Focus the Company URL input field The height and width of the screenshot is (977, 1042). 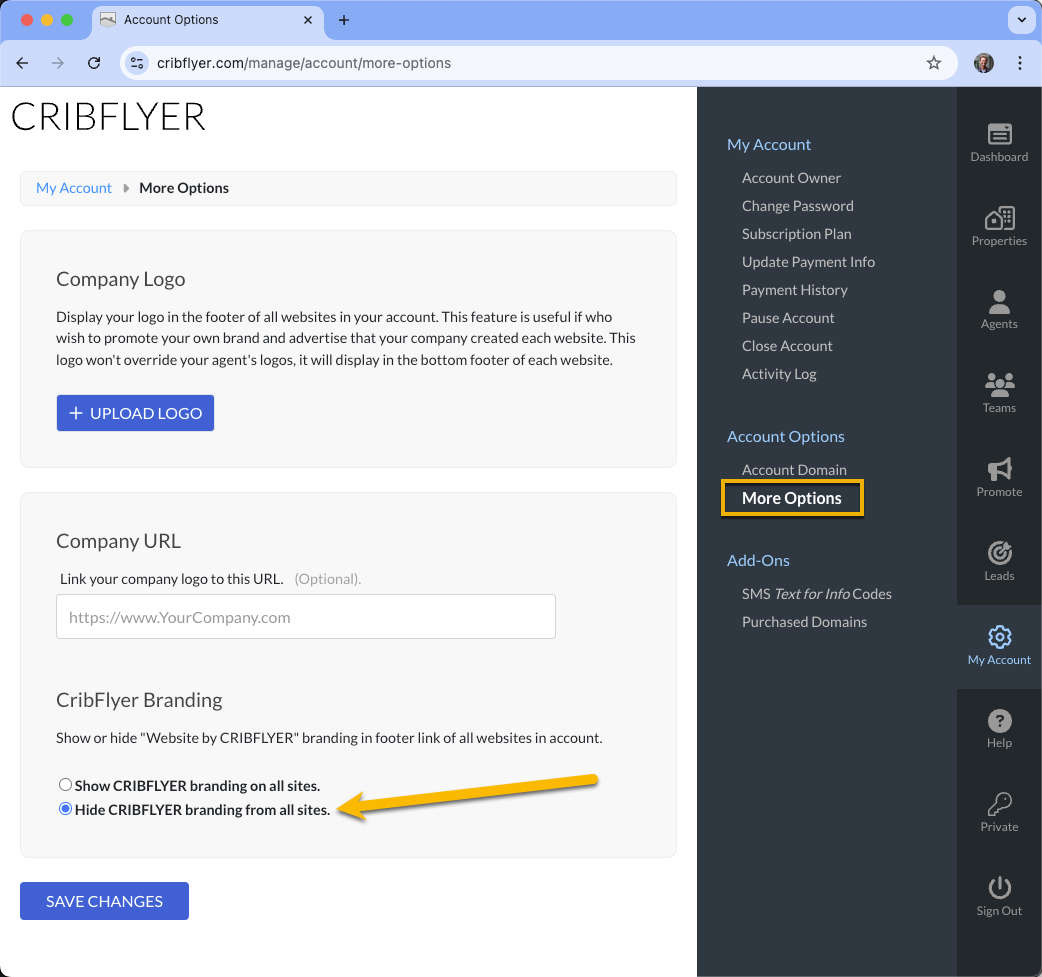306,617
